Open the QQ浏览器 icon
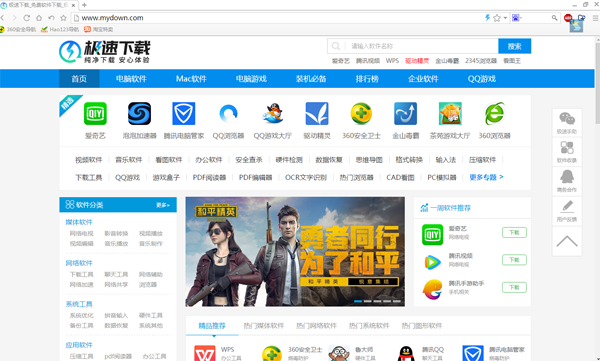 tap(228, 114)
